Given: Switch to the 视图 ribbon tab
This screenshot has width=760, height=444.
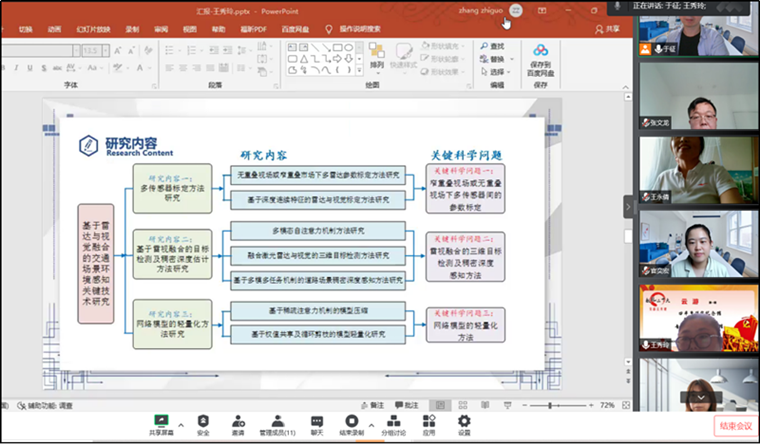Looking at the screenshot, I should pos(189,29).
